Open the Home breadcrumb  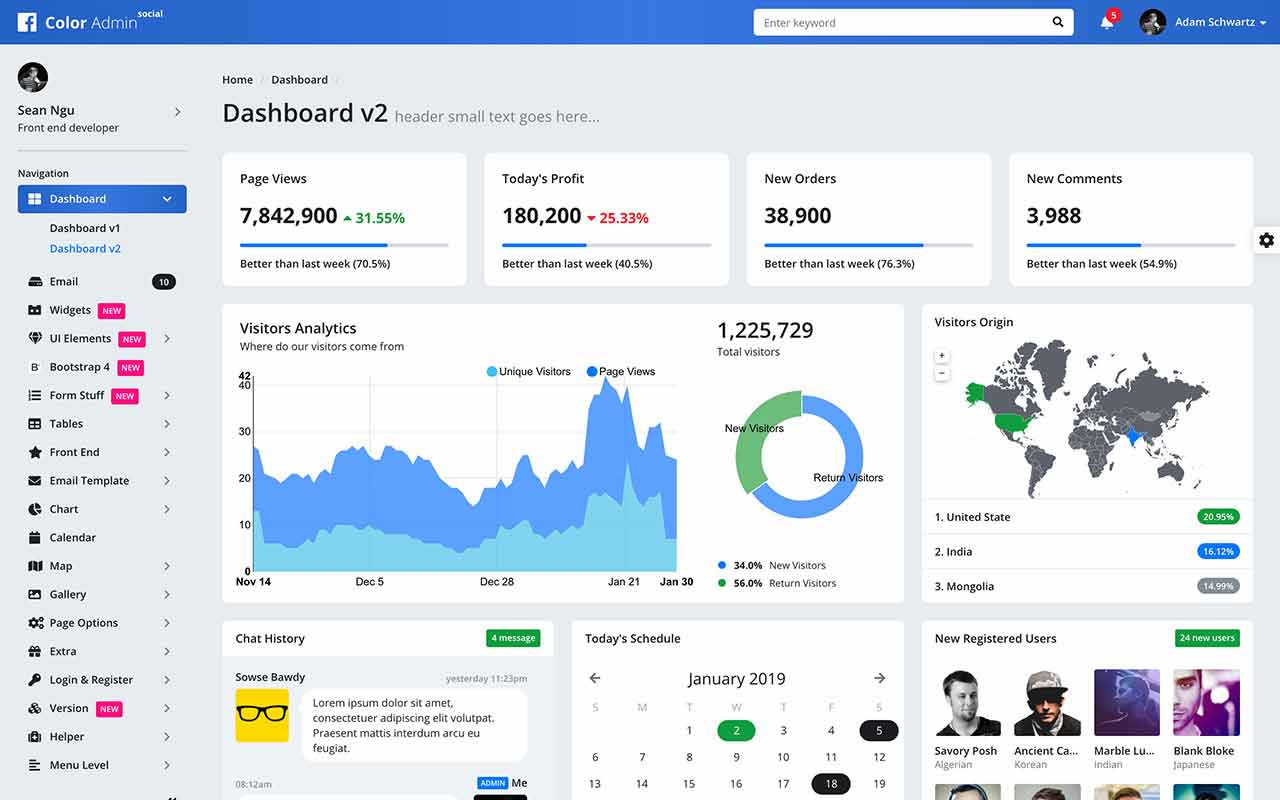(x=237, y=79)
